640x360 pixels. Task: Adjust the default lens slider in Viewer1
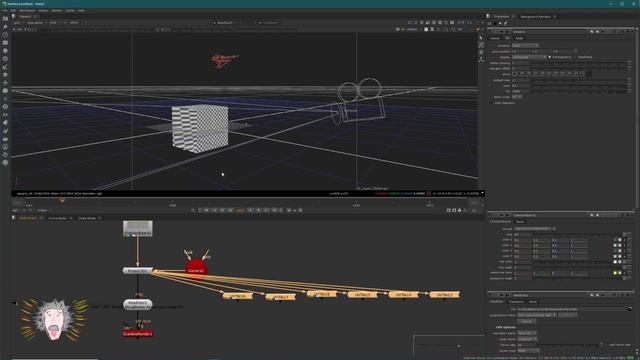coord(579,80)
